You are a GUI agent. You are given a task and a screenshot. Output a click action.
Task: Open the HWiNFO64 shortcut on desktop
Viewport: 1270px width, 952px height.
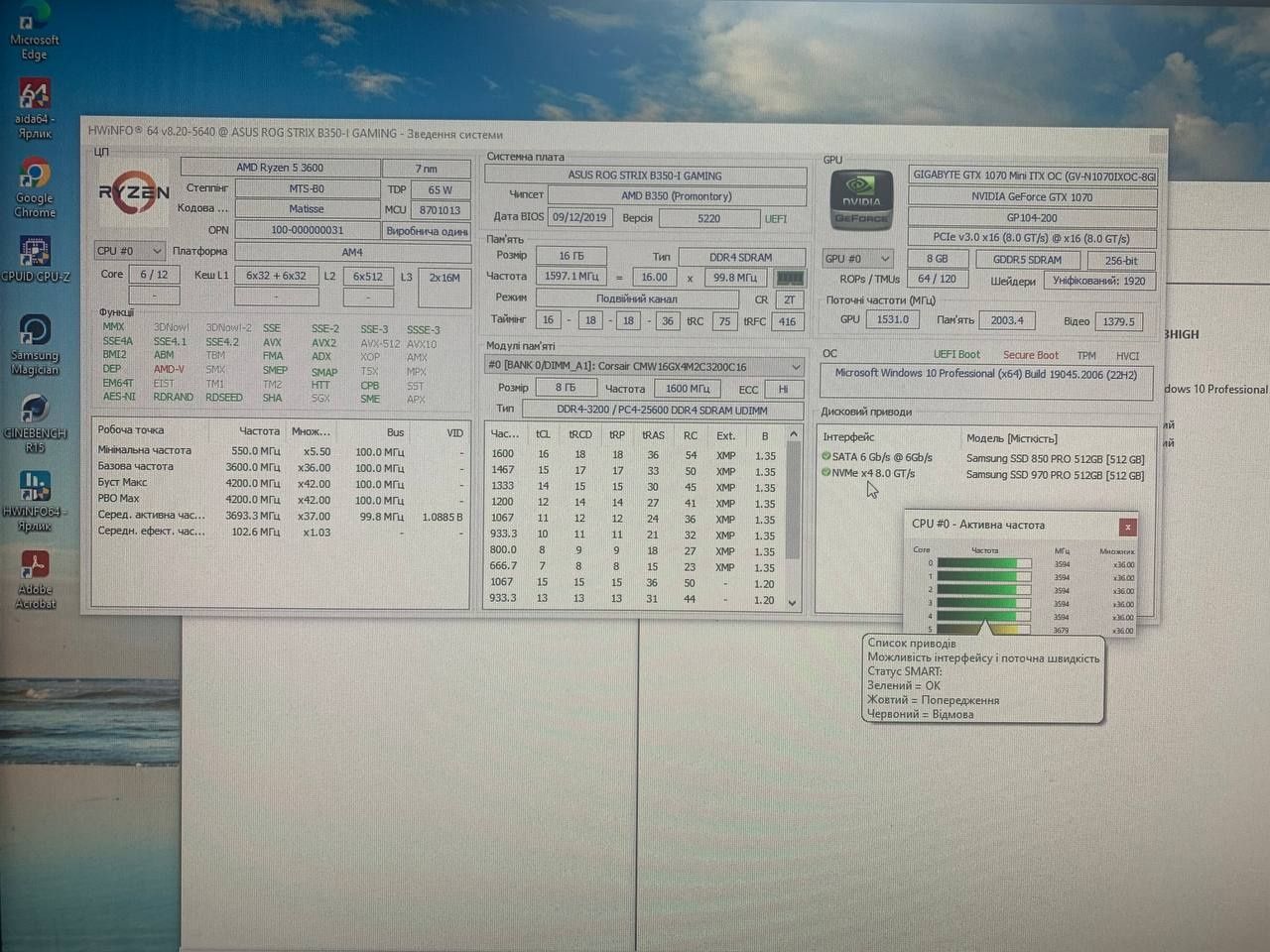click(x=35, y=501)
